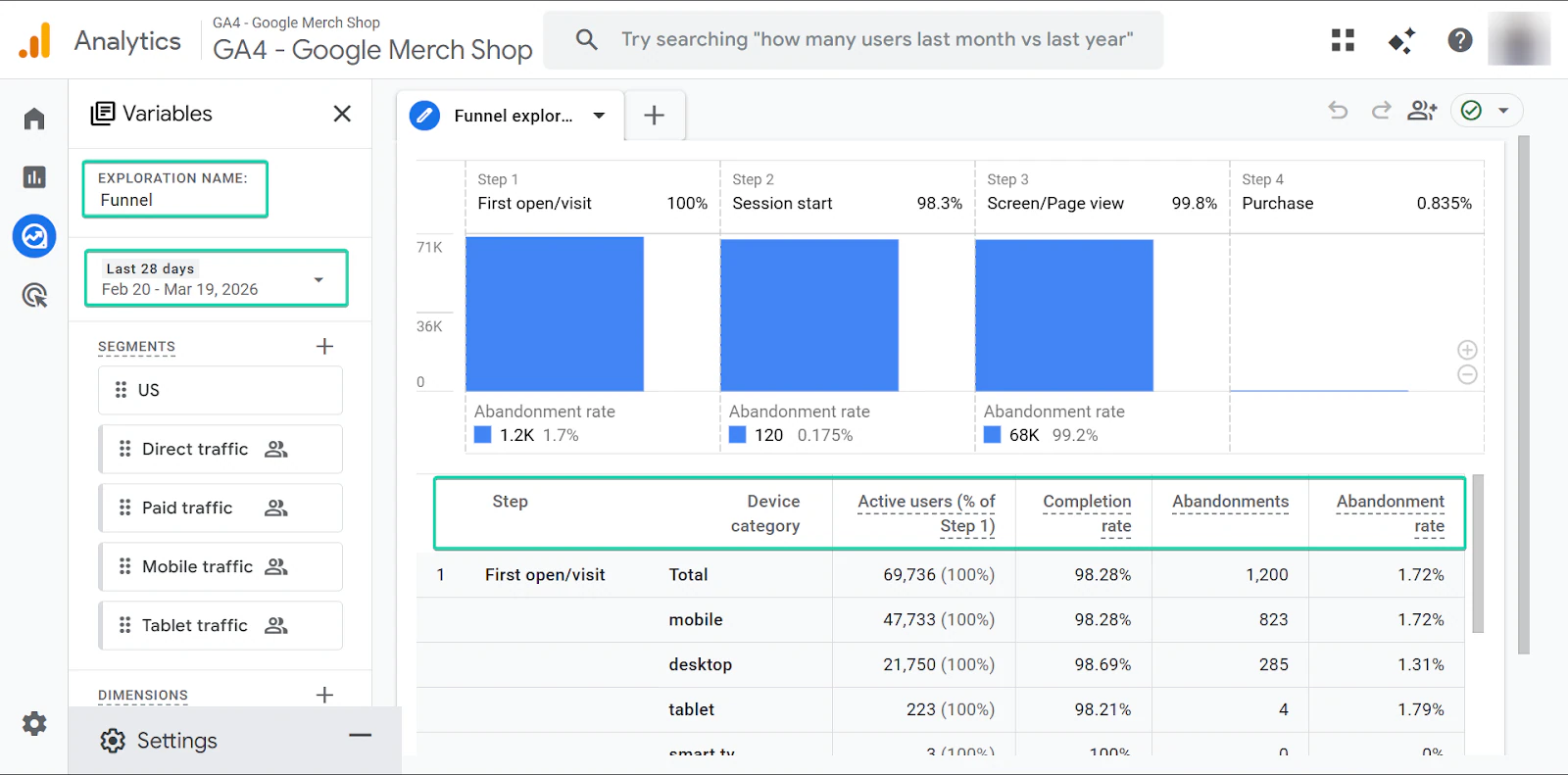Click the Step 4 Purchase header
The width and height of the screenshot is (1568, 775).
tap(1356, 192)
